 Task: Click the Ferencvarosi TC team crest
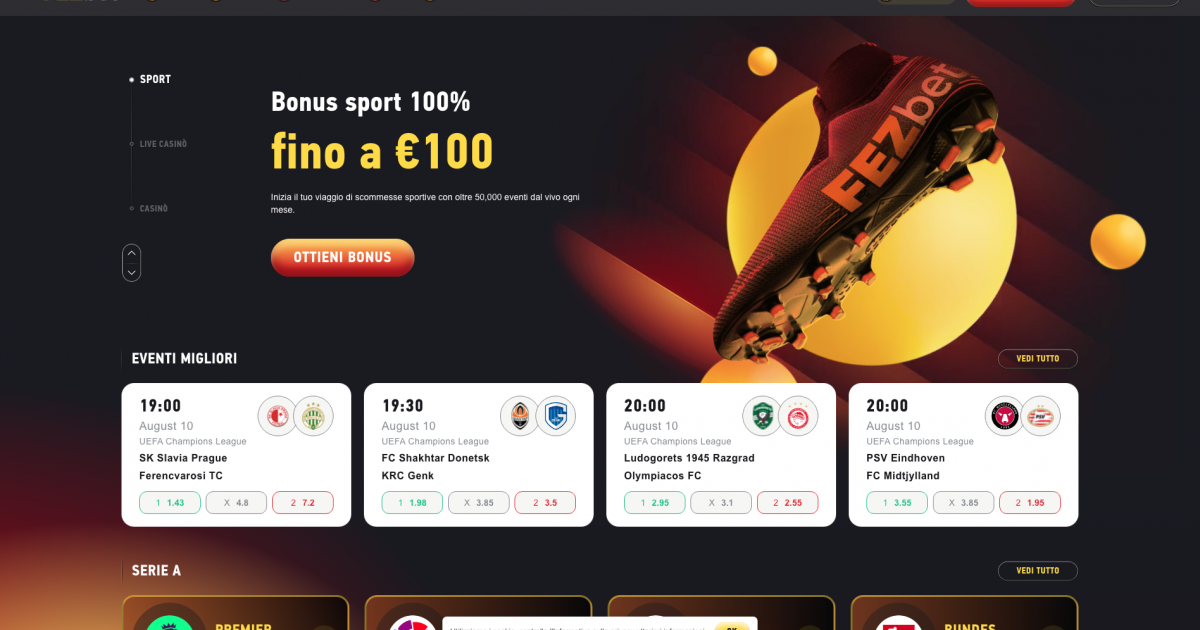point(313,416)
